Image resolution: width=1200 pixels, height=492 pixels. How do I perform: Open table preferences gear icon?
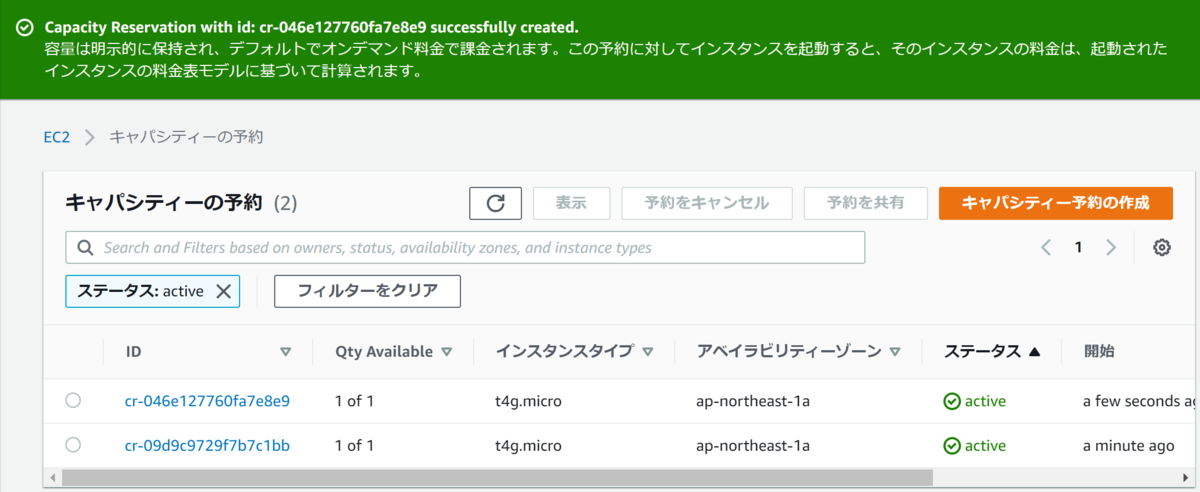click(1161, 248)
